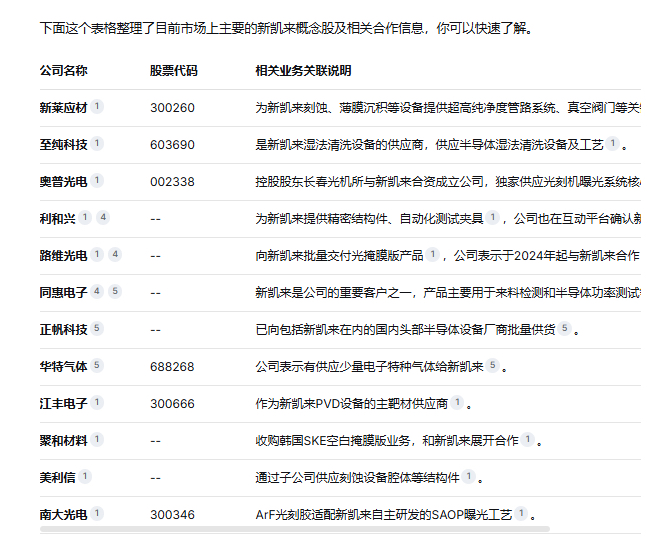
Task: Click the 公司名称 column header
Action: coord(63,71)
